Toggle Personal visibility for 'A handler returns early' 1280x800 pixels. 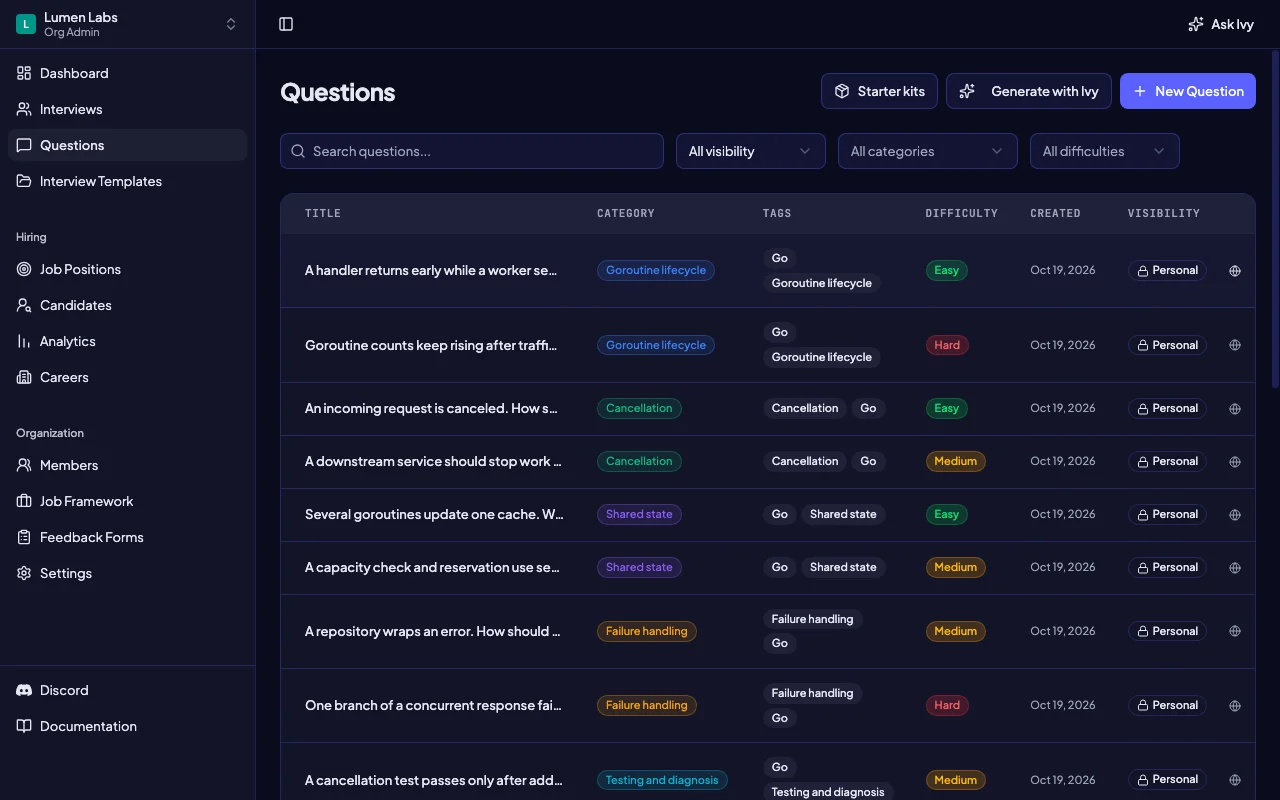click(x=1167, y=270)
